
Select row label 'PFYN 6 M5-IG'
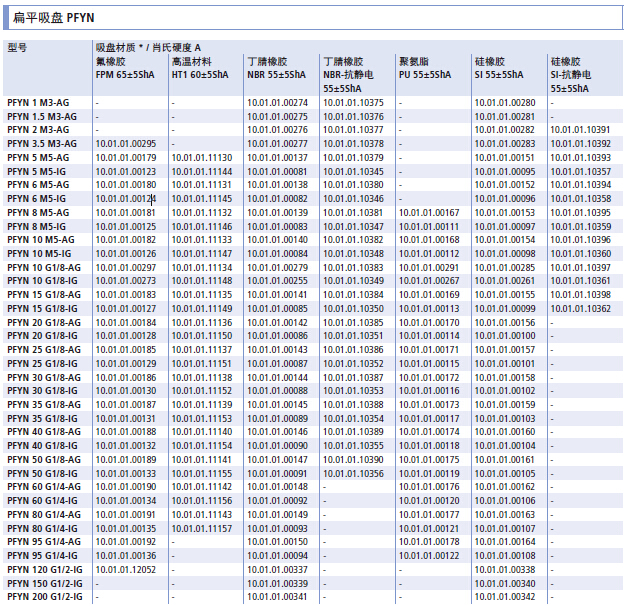tap(36, 199)
